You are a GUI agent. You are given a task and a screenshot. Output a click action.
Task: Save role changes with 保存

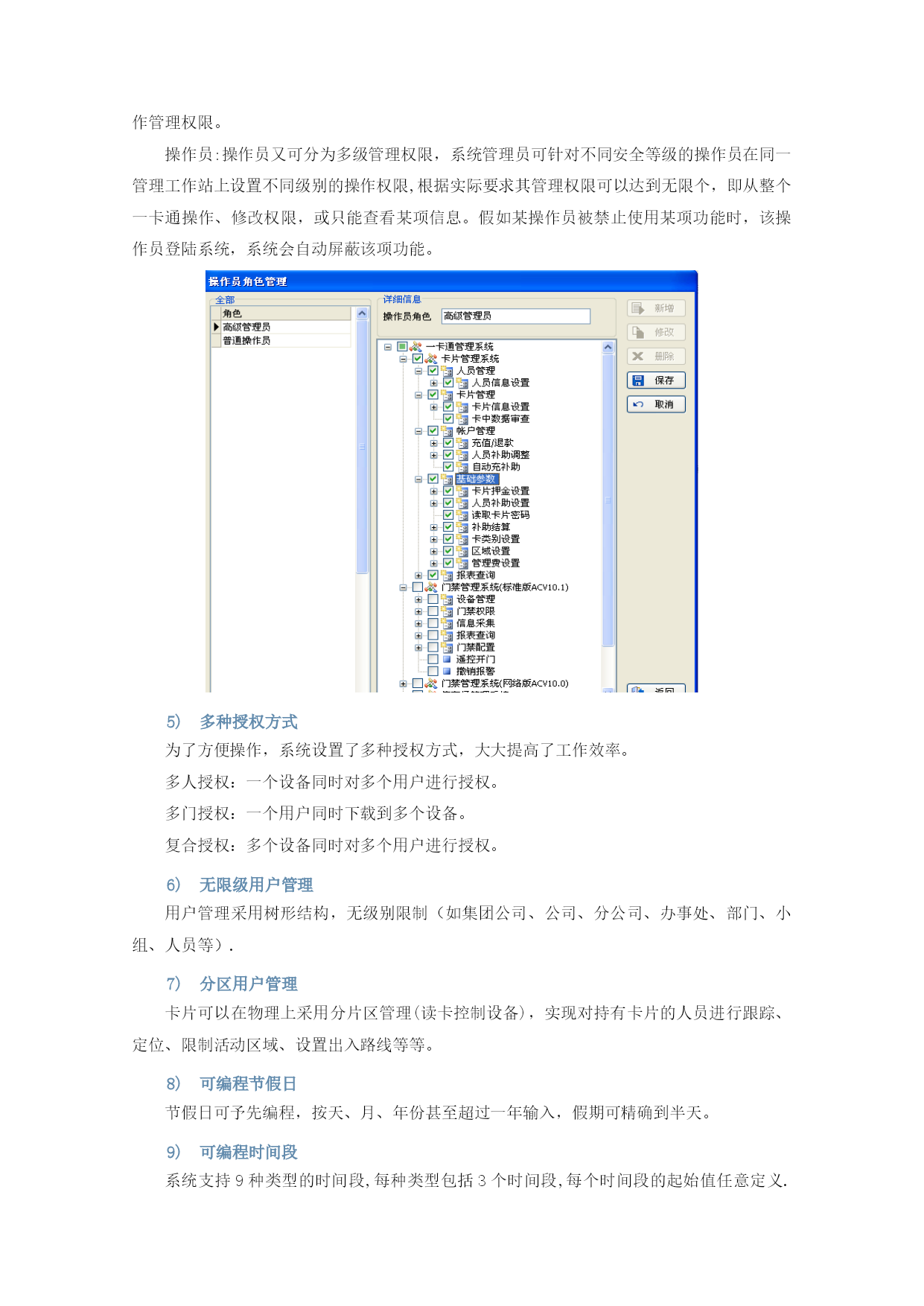656,380
